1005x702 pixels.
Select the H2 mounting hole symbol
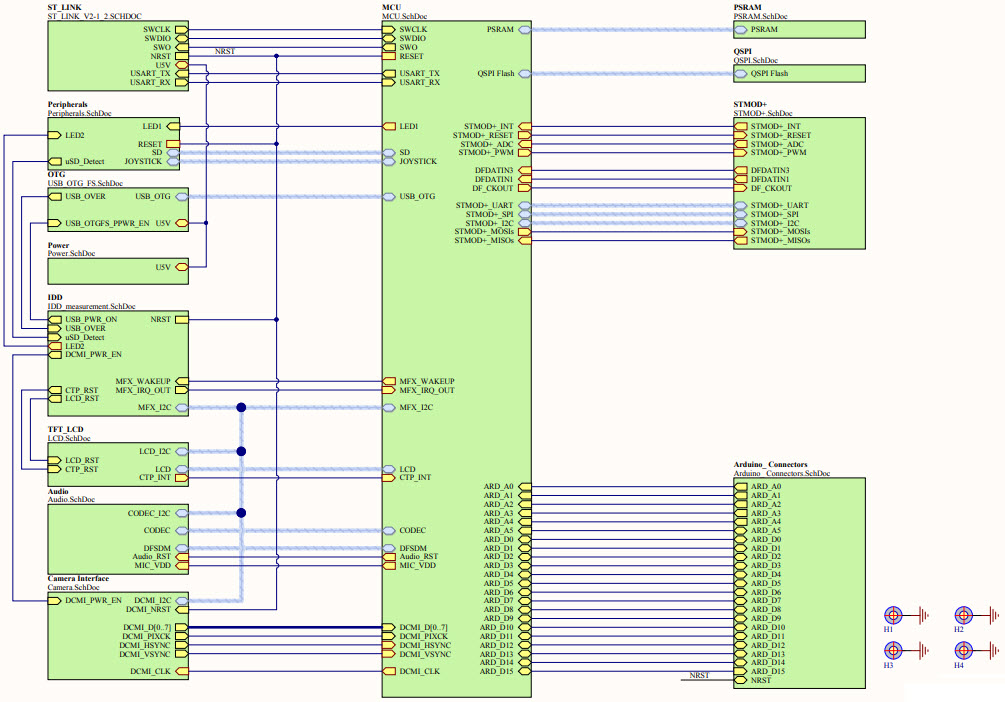pyautogui.click(x=962, y=616)
